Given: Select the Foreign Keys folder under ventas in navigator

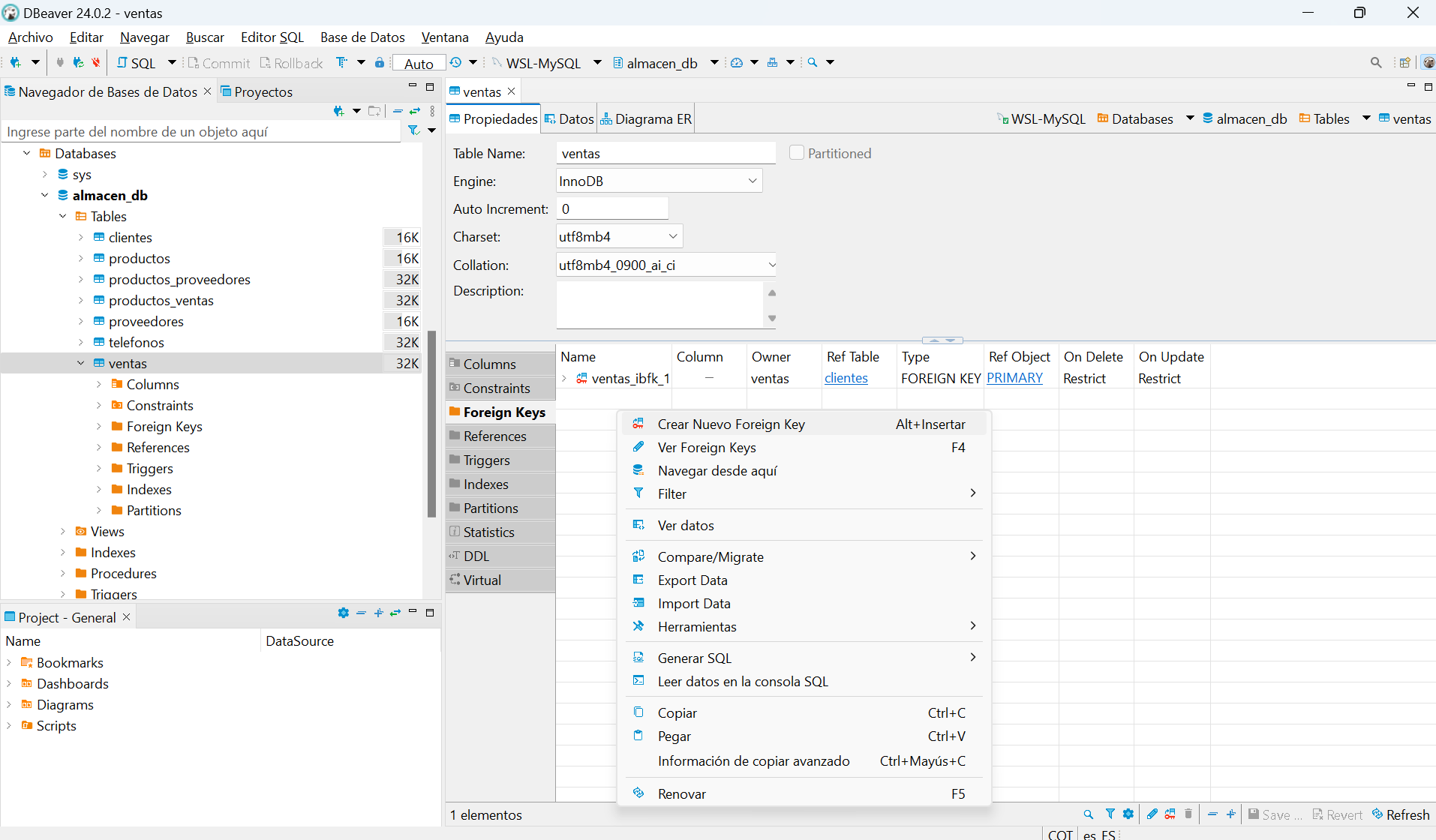Looking at the screenshot, I should (164, 426).
